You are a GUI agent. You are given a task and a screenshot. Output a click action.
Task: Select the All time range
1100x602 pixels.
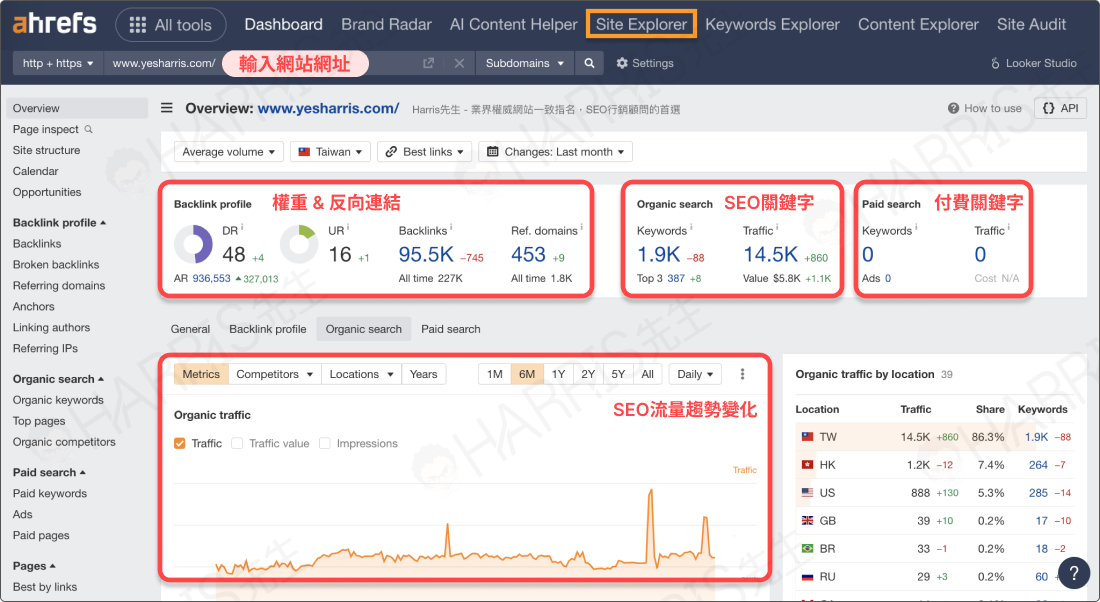tap(648, 374)
